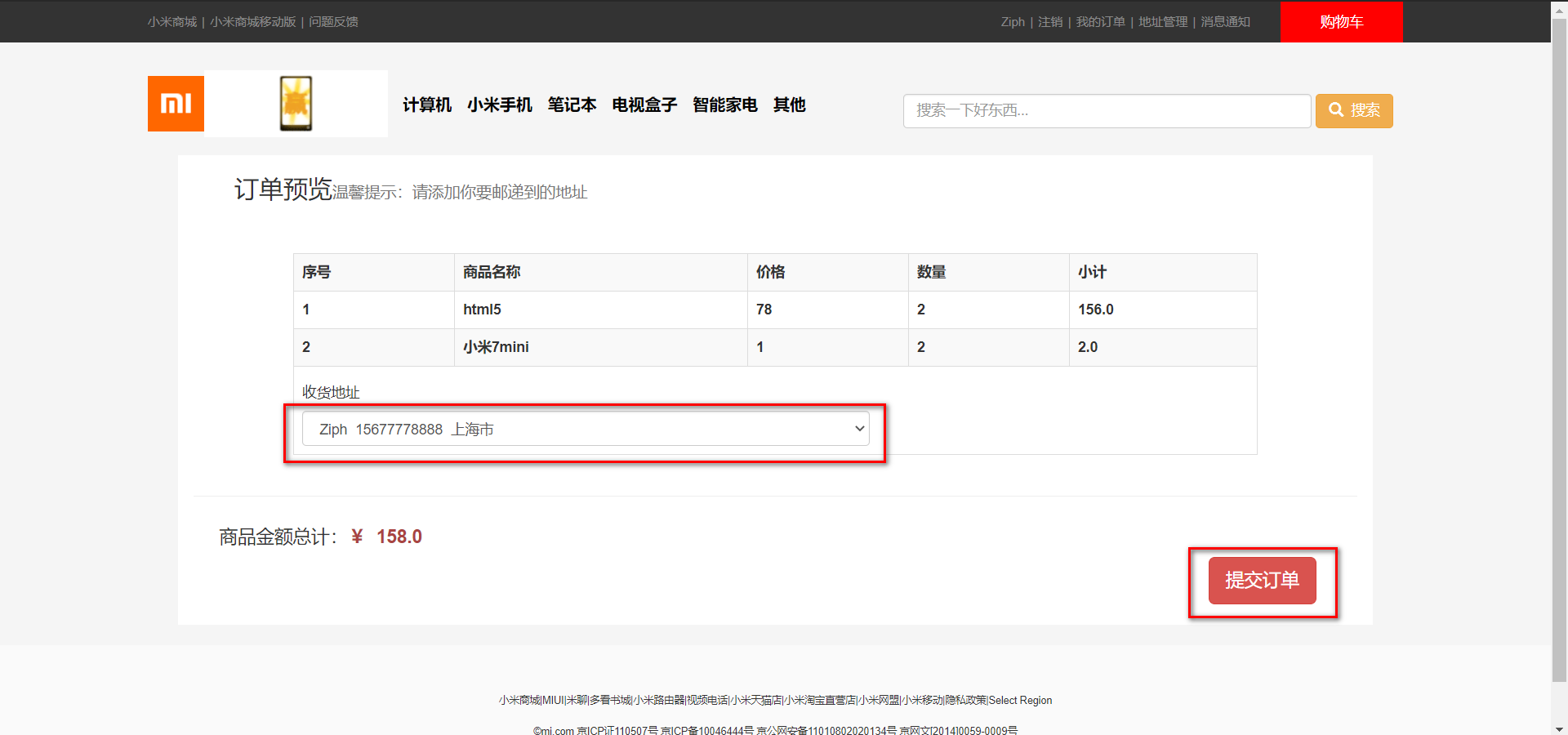
Task: Open the red 购物车 cart button
Action: click(1341, 21)
